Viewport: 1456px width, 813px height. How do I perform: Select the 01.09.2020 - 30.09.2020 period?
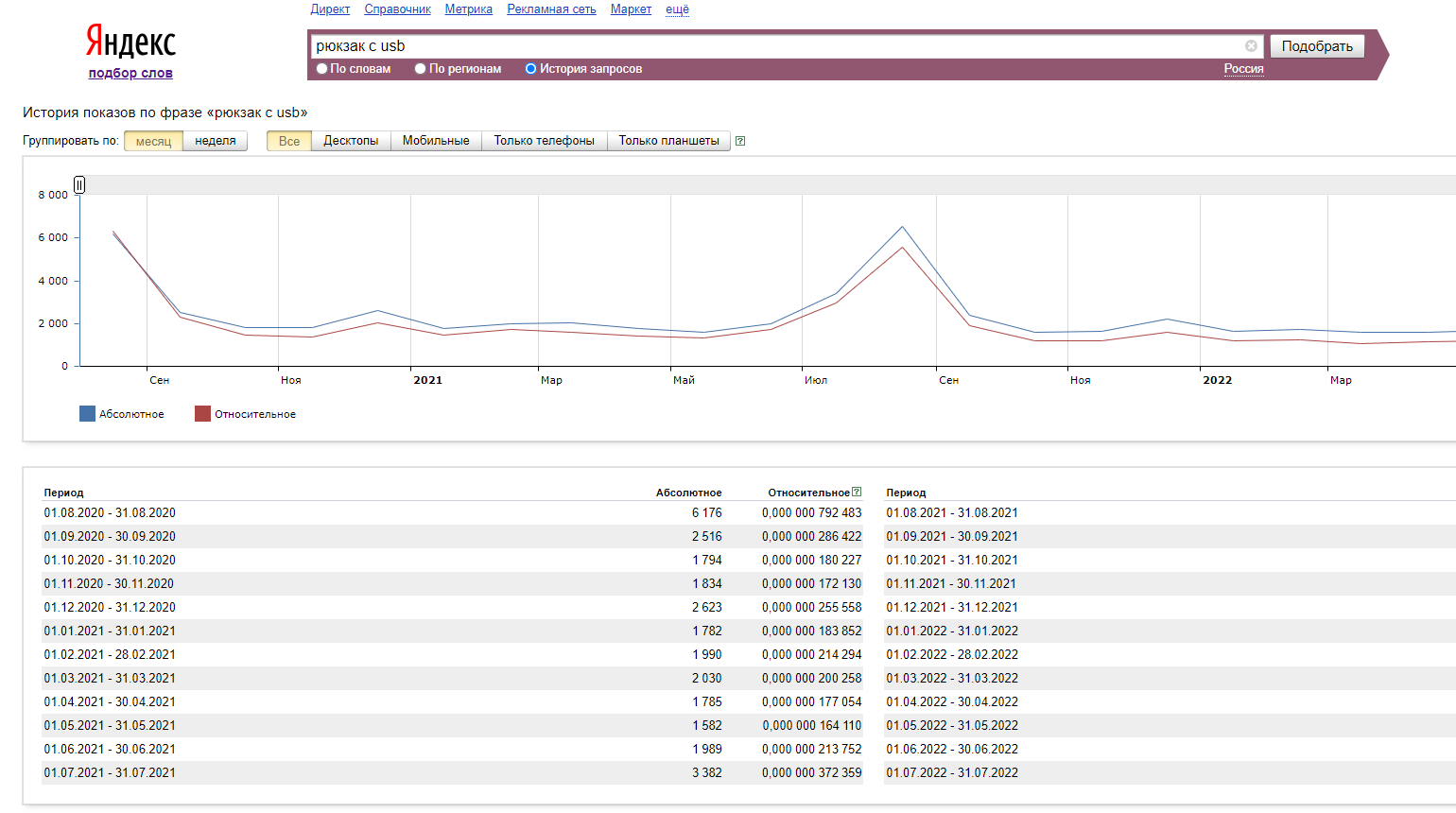pyautogui.click(x=110, y=536)
